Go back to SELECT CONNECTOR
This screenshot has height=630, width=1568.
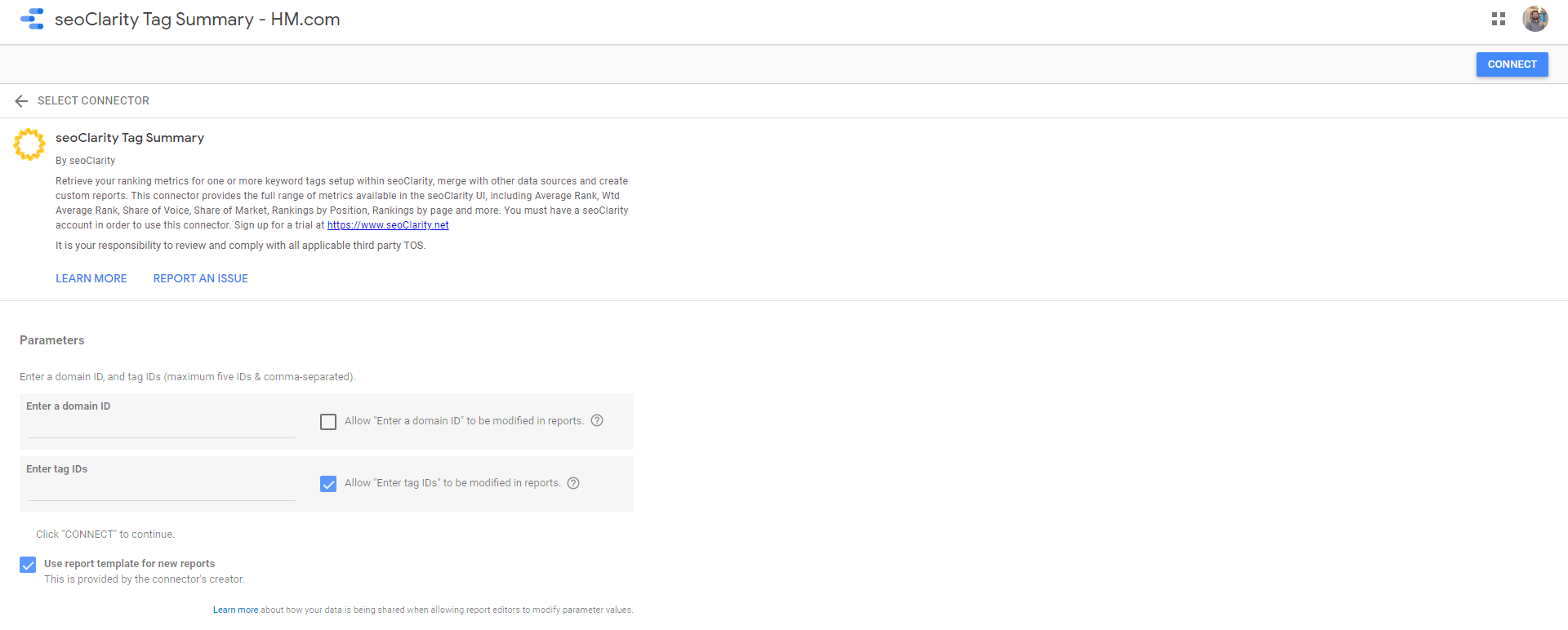pyautogui.click(x=93, y=100)
